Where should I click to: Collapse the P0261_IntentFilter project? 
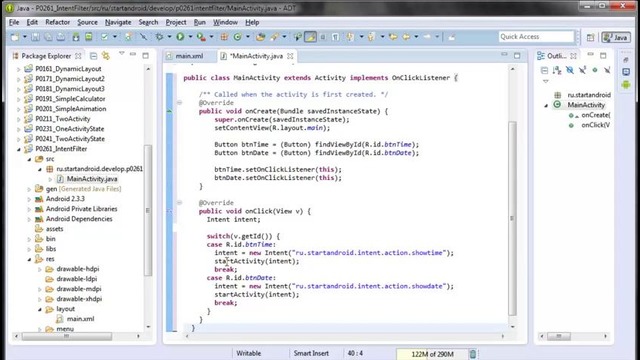click(x=18, y=149)
